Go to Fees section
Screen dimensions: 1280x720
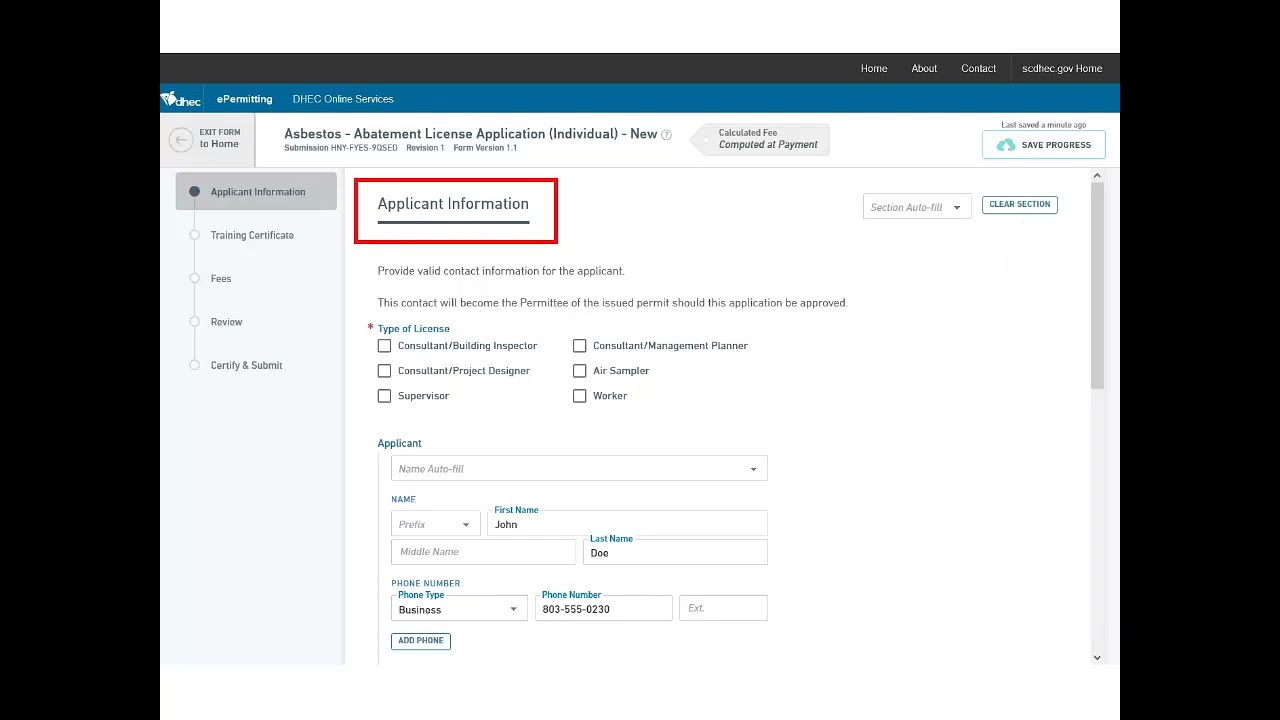click(x=221, y=278)
